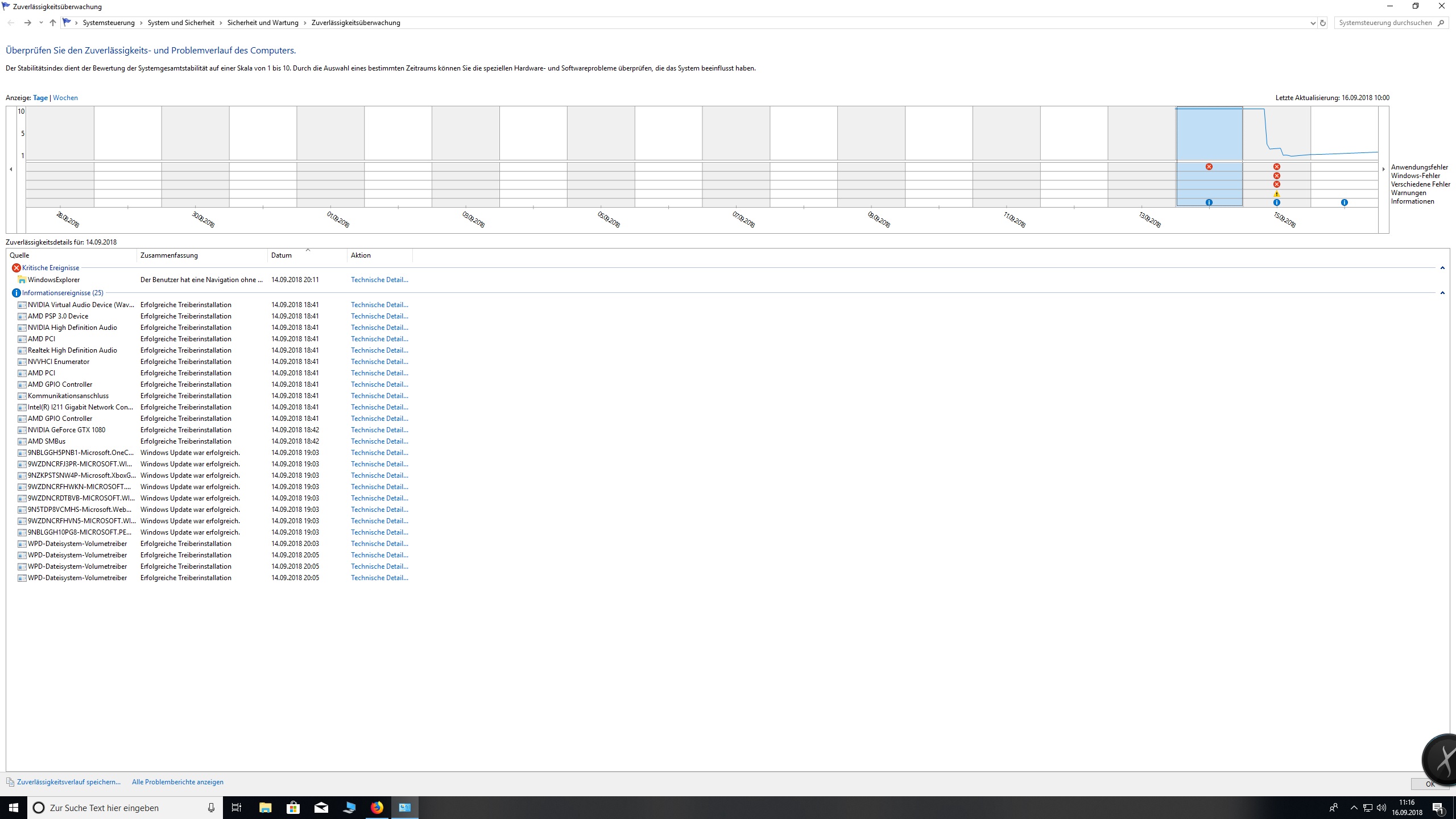Screen dimensions: 1456x819
Task: Click the rightmost information icon in the chart
Action: point(1345,202)
